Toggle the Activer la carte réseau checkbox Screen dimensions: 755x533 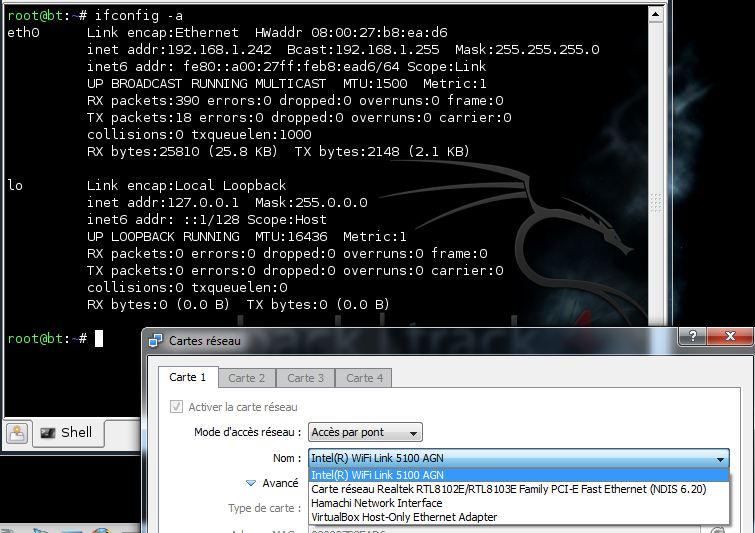click(x=176, y=407)
